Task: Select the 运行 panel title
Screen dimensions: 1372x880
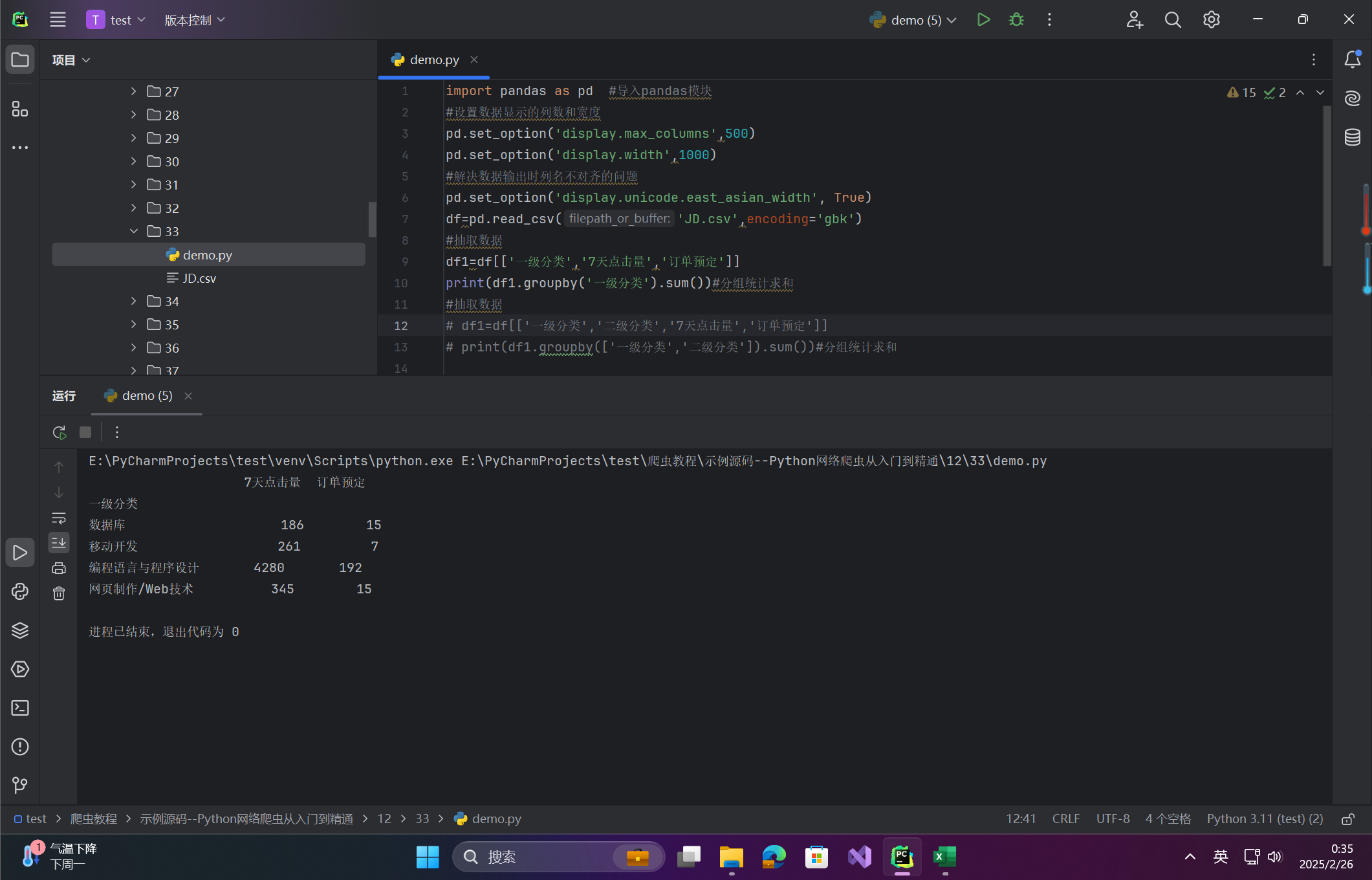Action: pyautogui.click(x=64, y=396)
